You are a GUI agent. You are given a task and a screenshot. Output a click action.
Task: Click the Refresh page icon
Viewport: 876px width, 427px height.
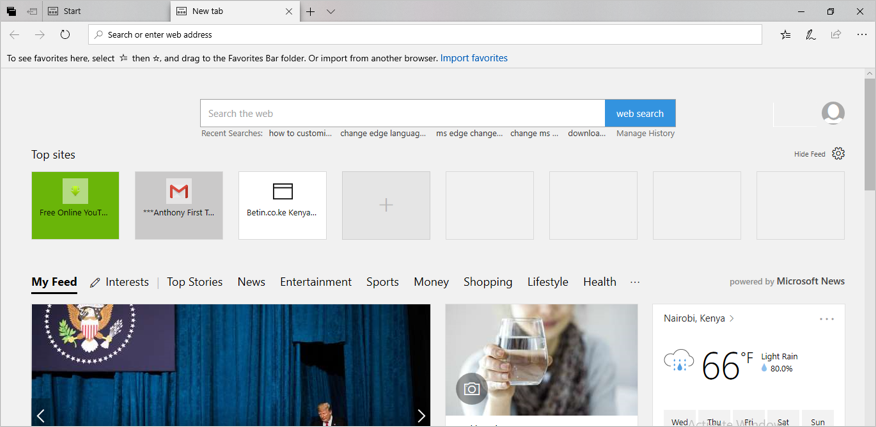(65, 34)
